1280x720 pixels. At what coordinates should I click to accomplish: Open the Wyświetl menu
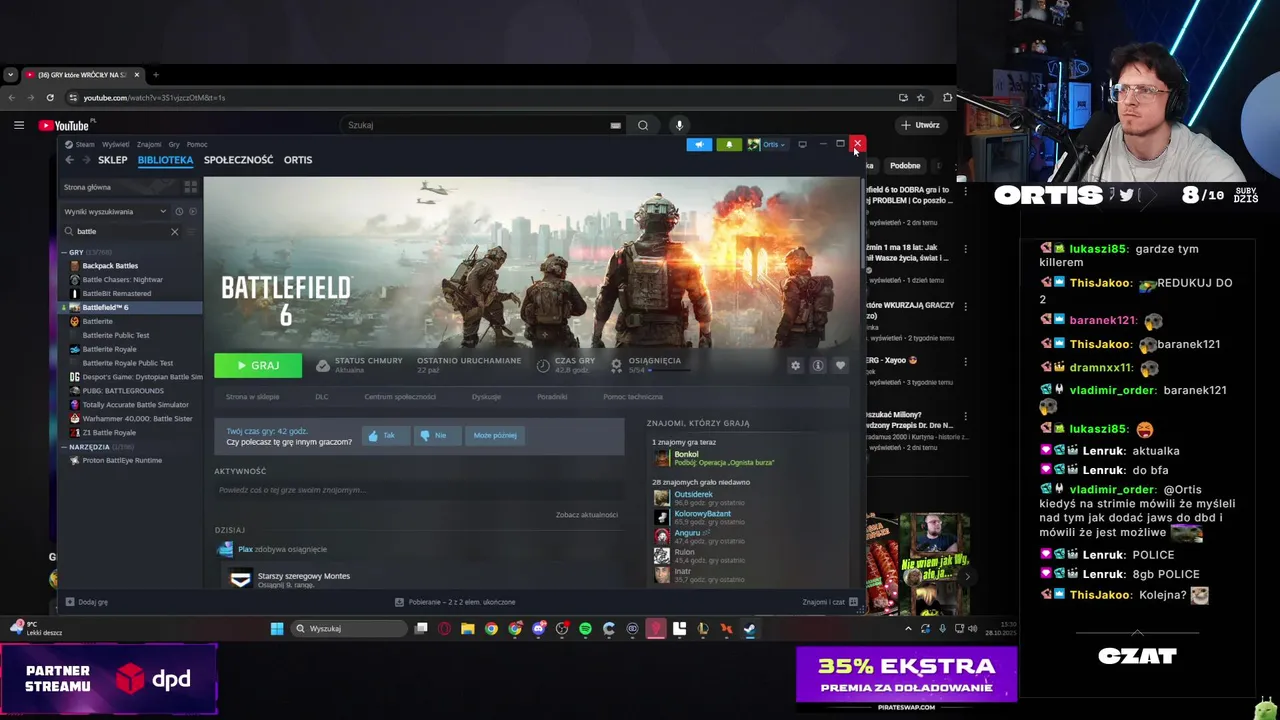pyautogui.click(x=115, y=144)
